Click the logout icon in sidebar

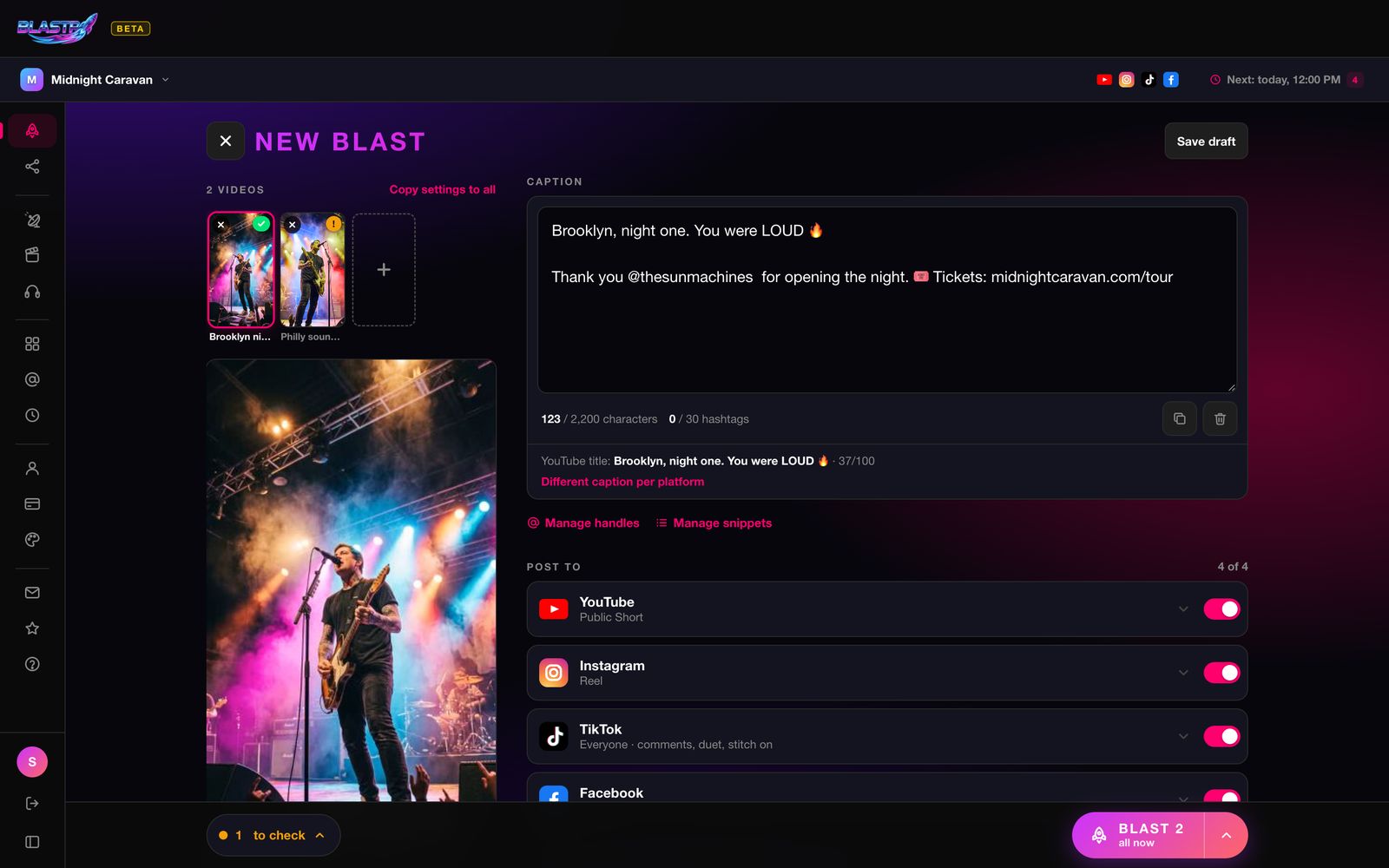click(32, 803)
